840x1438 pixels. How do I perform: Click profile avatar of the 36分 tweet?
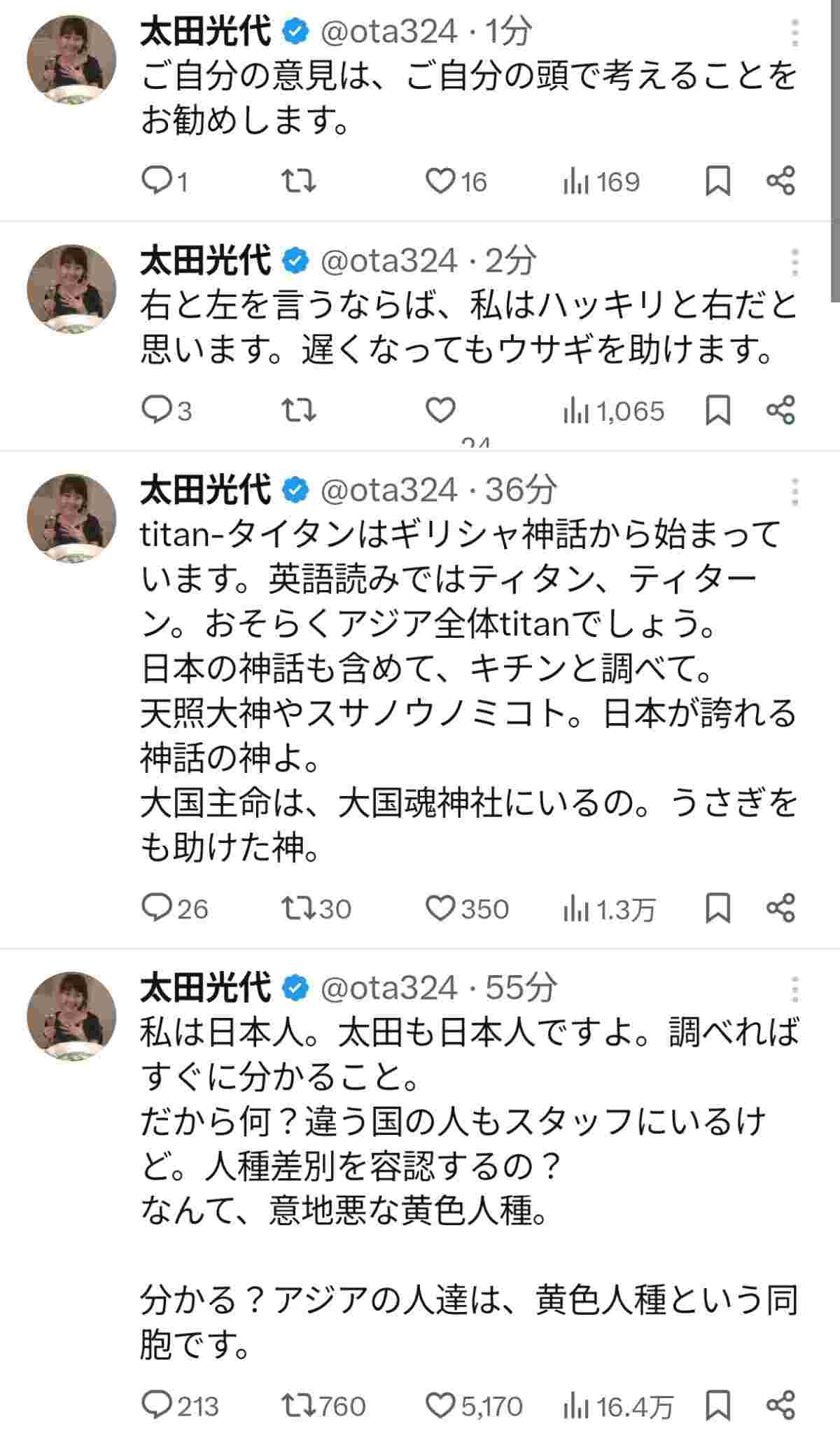tap(71, 518)
